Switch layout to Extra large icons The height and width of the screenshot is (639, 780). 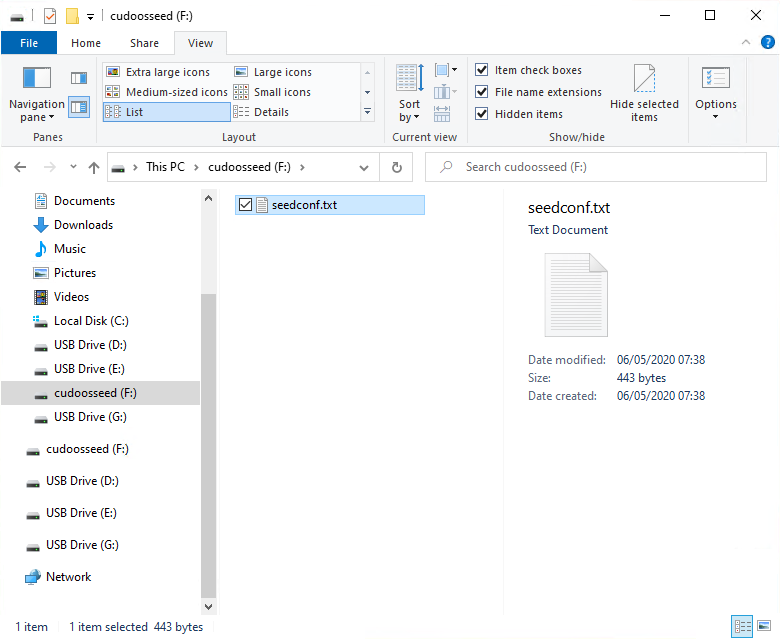click(x=166, y=72)
